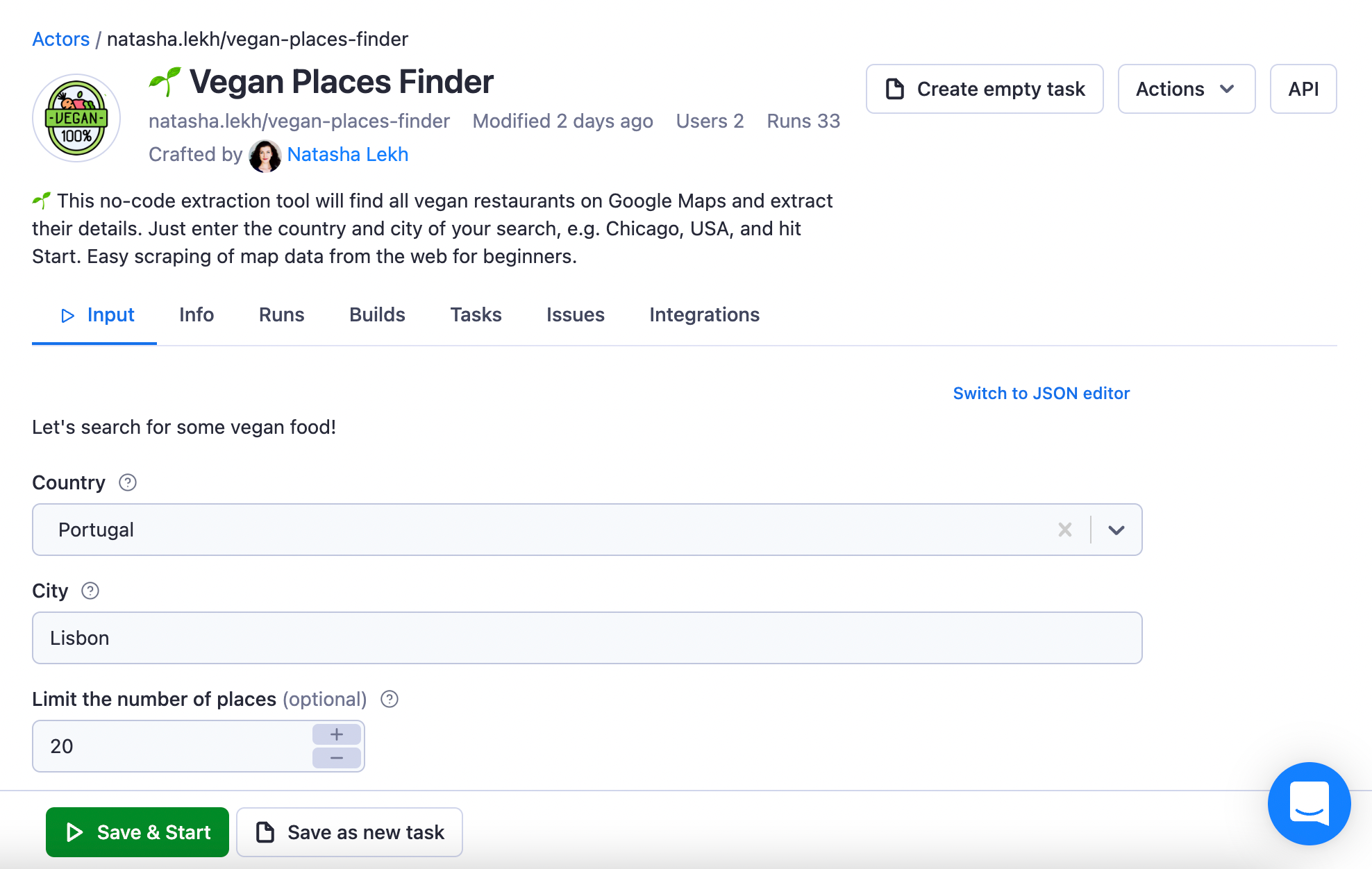Viewport: 1372px width, 869px height.
Task: Open the Integrations tab
Action: (704, 315)
